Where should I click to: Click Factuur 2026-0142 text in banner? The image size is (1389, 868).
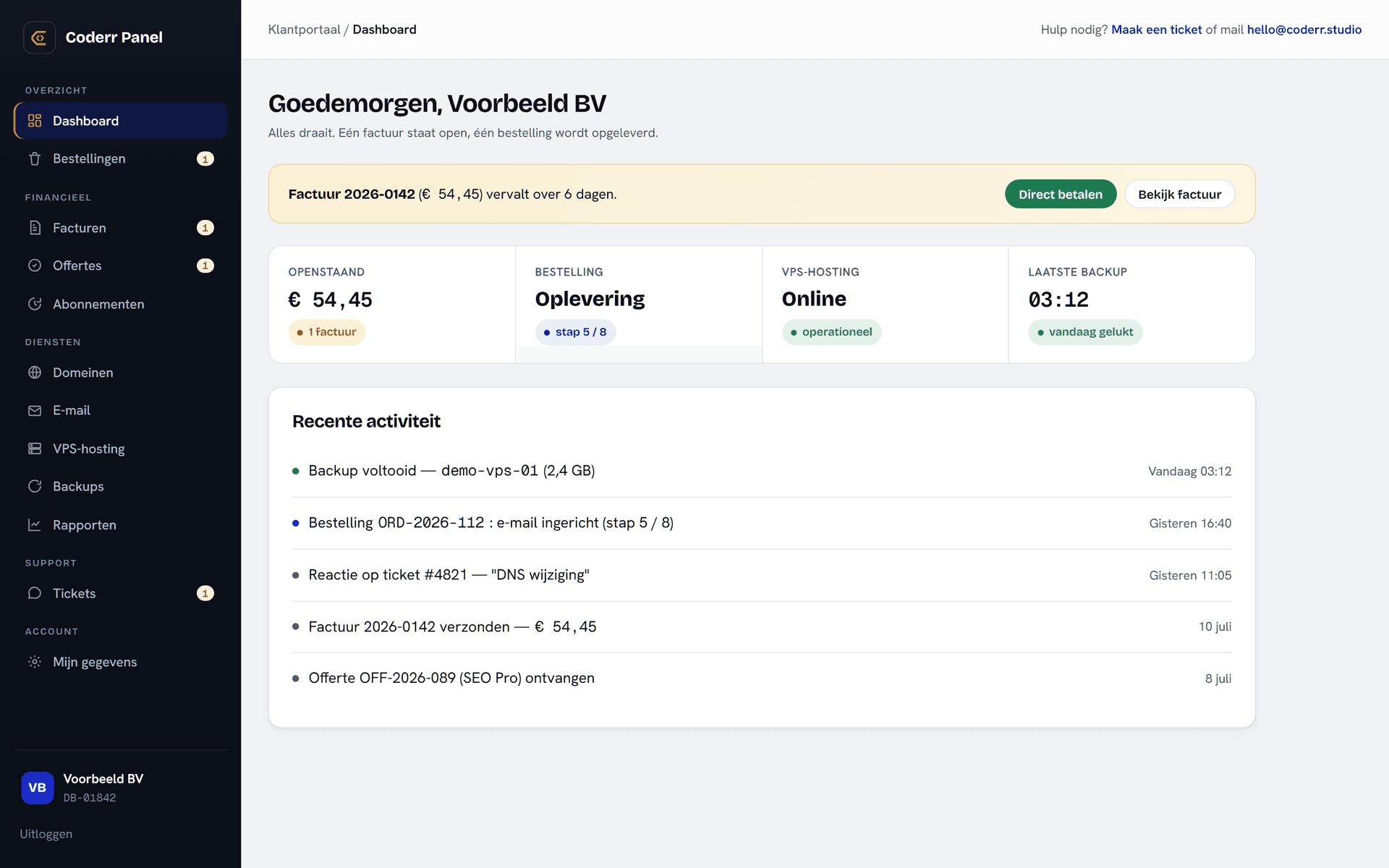coord(352,194)
